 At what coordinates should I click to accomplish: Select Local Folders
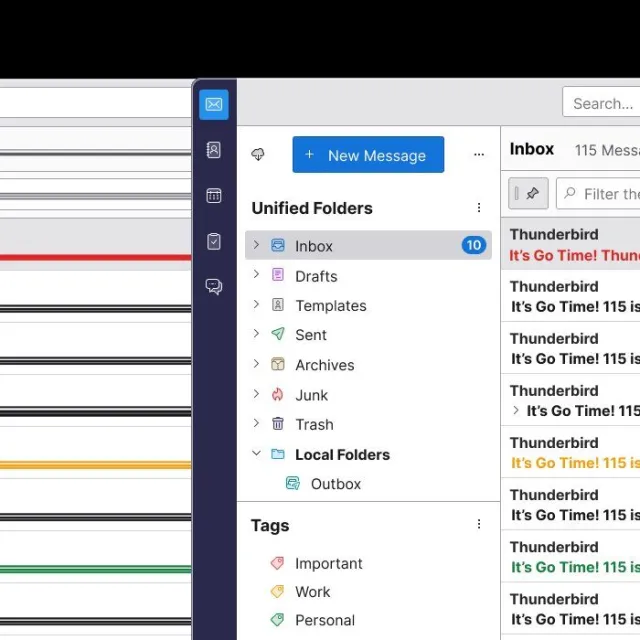[x=368, y=454]
